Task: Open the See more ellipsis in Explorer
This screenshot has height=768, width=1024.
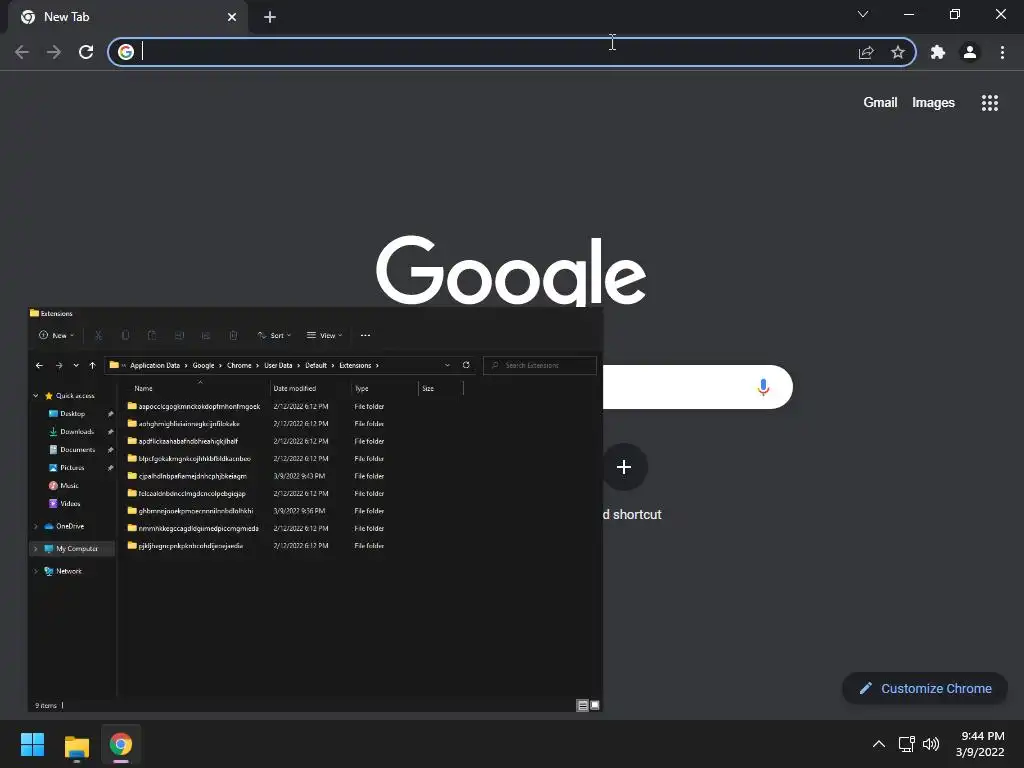Action: coord(365,335)
